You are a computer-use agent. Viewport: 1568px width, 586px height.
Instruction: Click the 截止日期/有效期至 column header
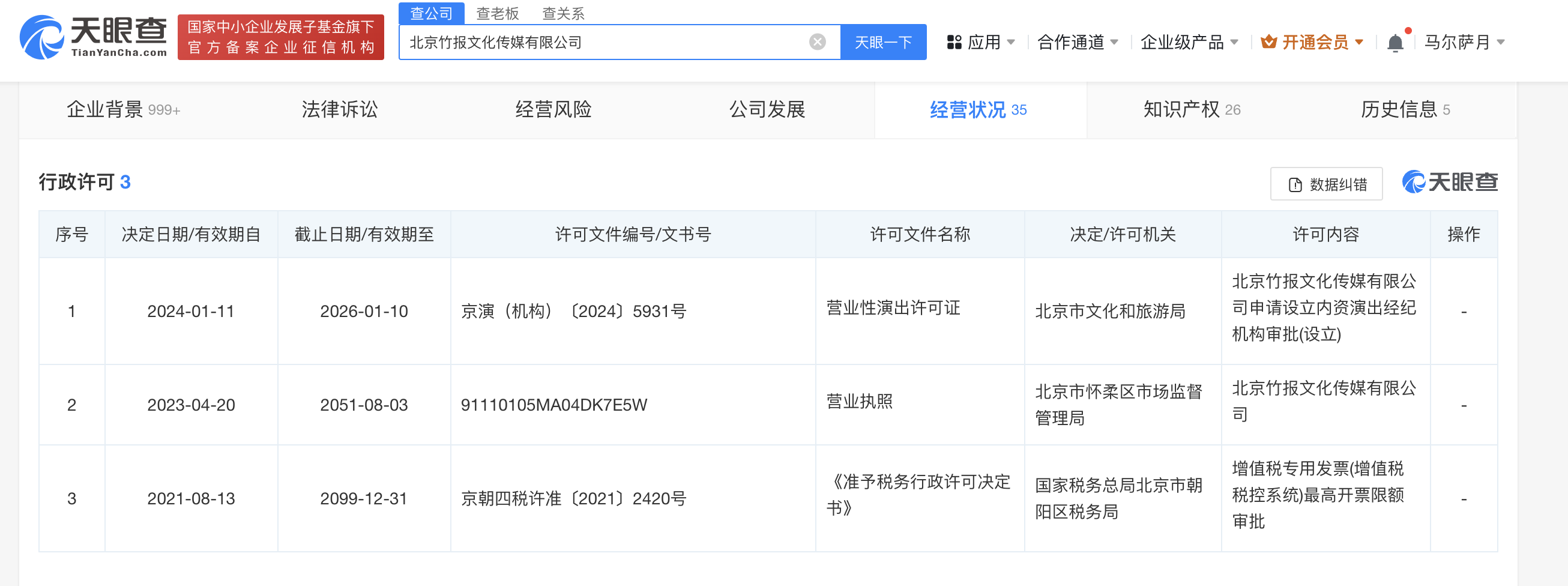363,234
